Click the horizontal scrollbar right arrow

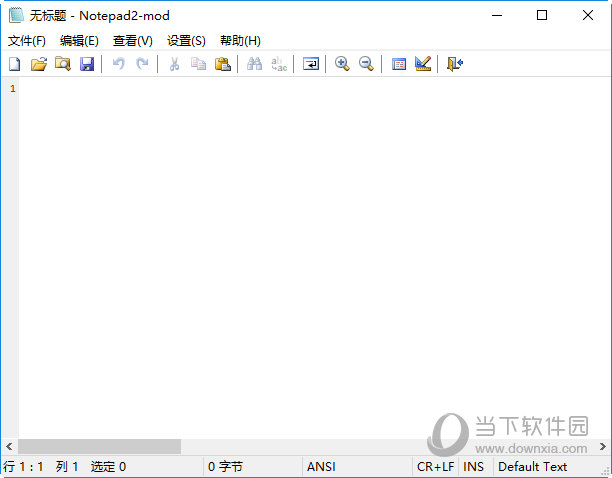[603, 446]
